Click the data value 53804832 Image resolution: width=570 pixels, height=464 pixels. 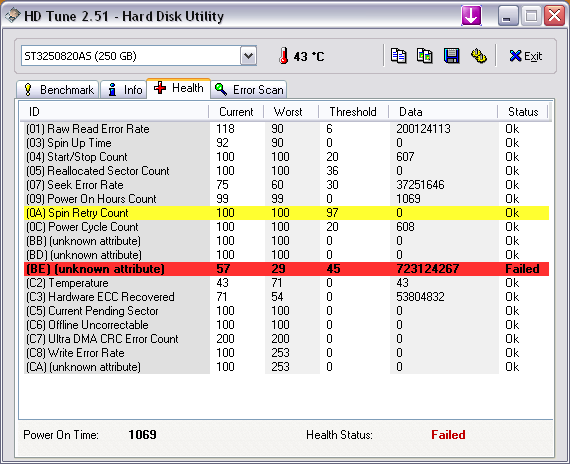(420, 297)
